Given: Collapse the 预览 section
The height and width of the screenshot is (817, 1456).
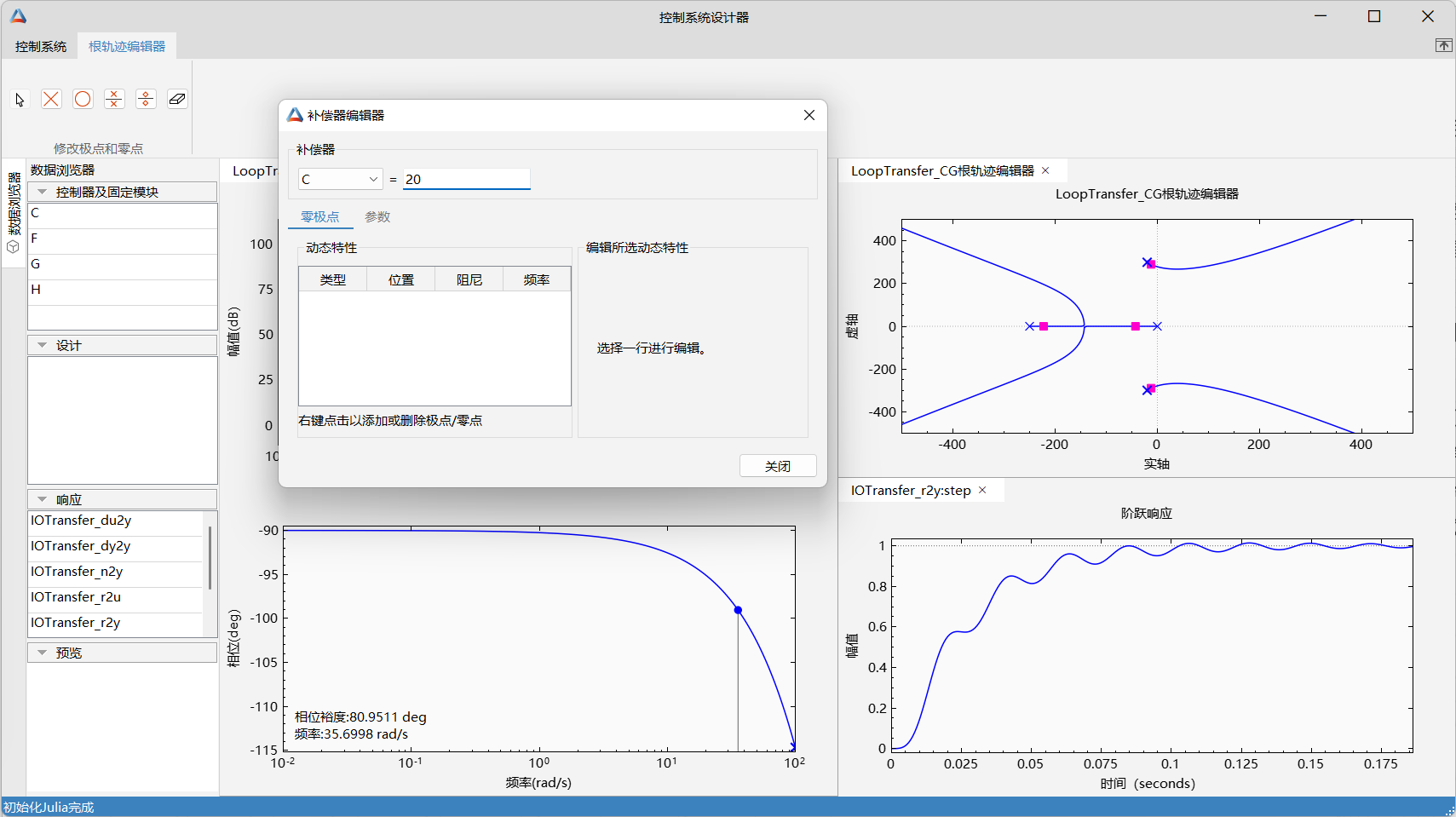Looking at the screenshot, I should click(x=42, y=653).
